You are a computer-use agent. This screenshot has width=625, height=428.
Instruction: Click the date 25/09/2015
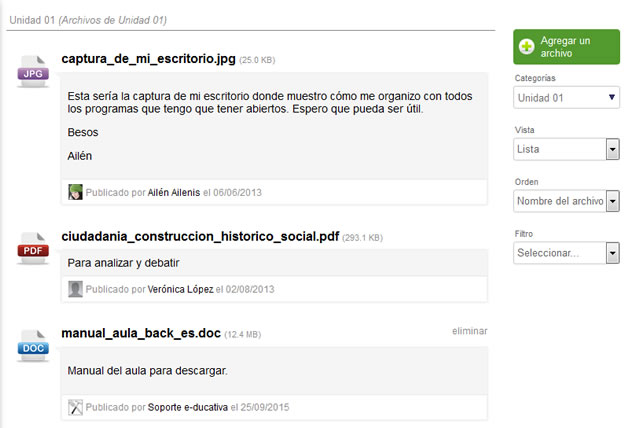265,407
